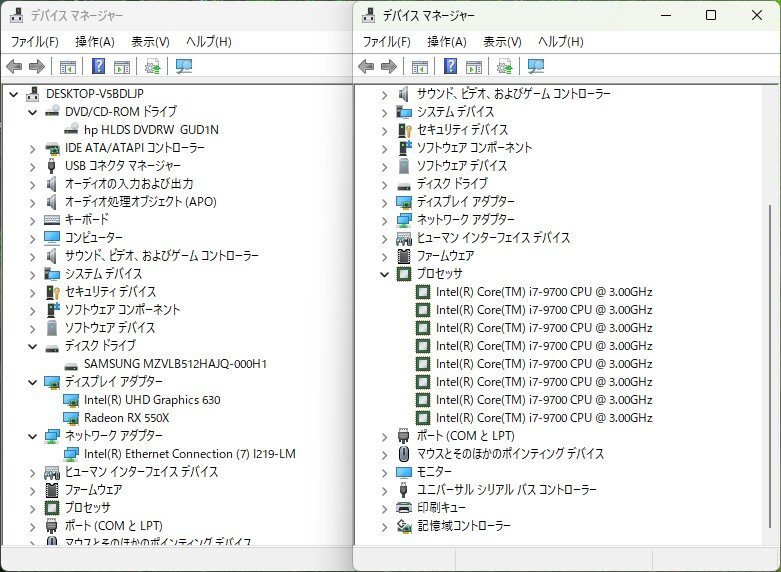
Task: Click the DESKTOP-V5BDLJP computer icon
Action: point(32,93)
